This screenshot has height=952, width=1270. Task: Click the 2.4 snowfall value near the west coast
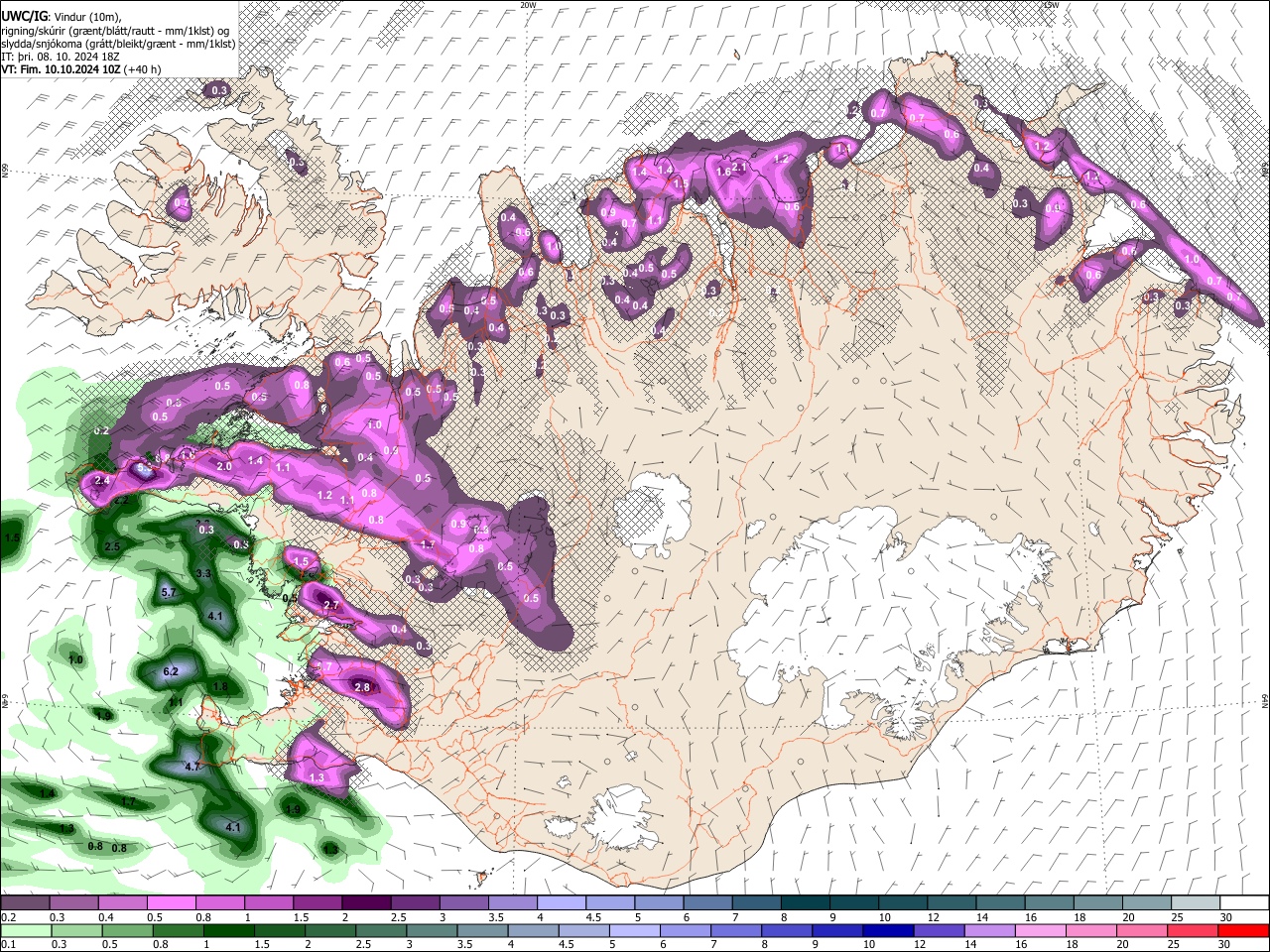click(x=102, y=481)
